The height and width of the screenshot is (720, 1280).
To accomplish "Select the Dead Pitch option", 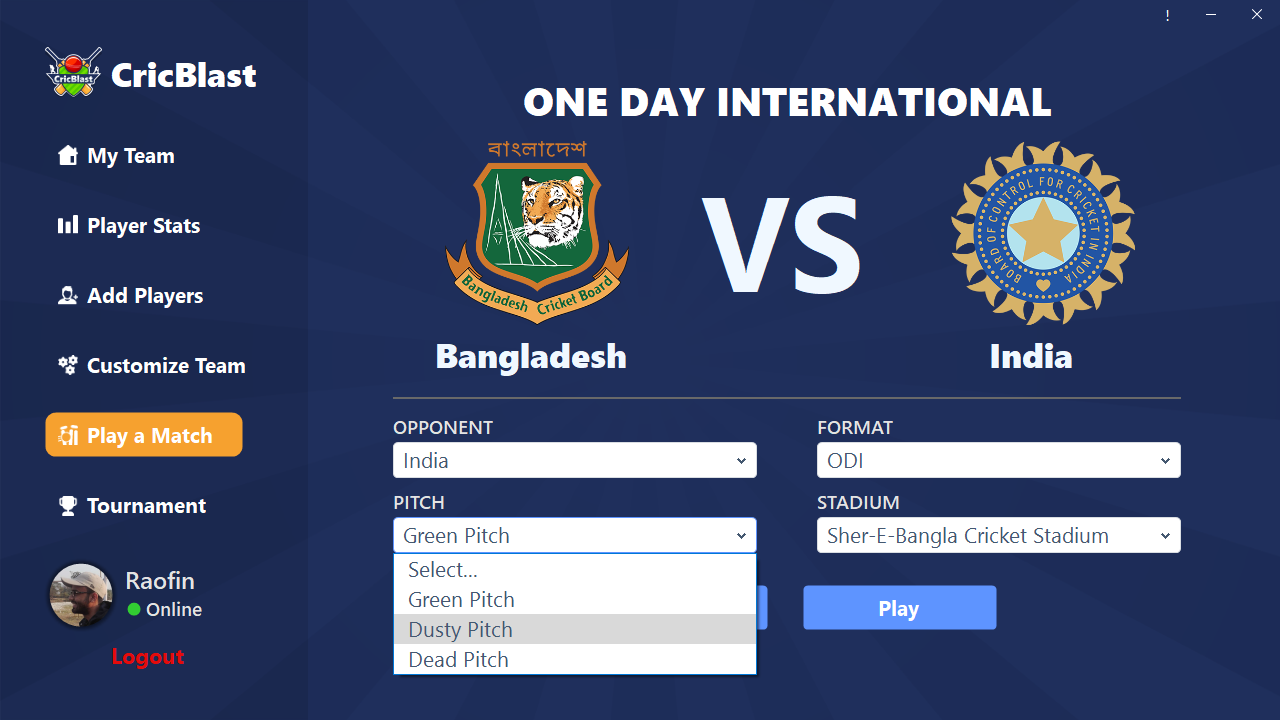I will [x=575, y=659].
